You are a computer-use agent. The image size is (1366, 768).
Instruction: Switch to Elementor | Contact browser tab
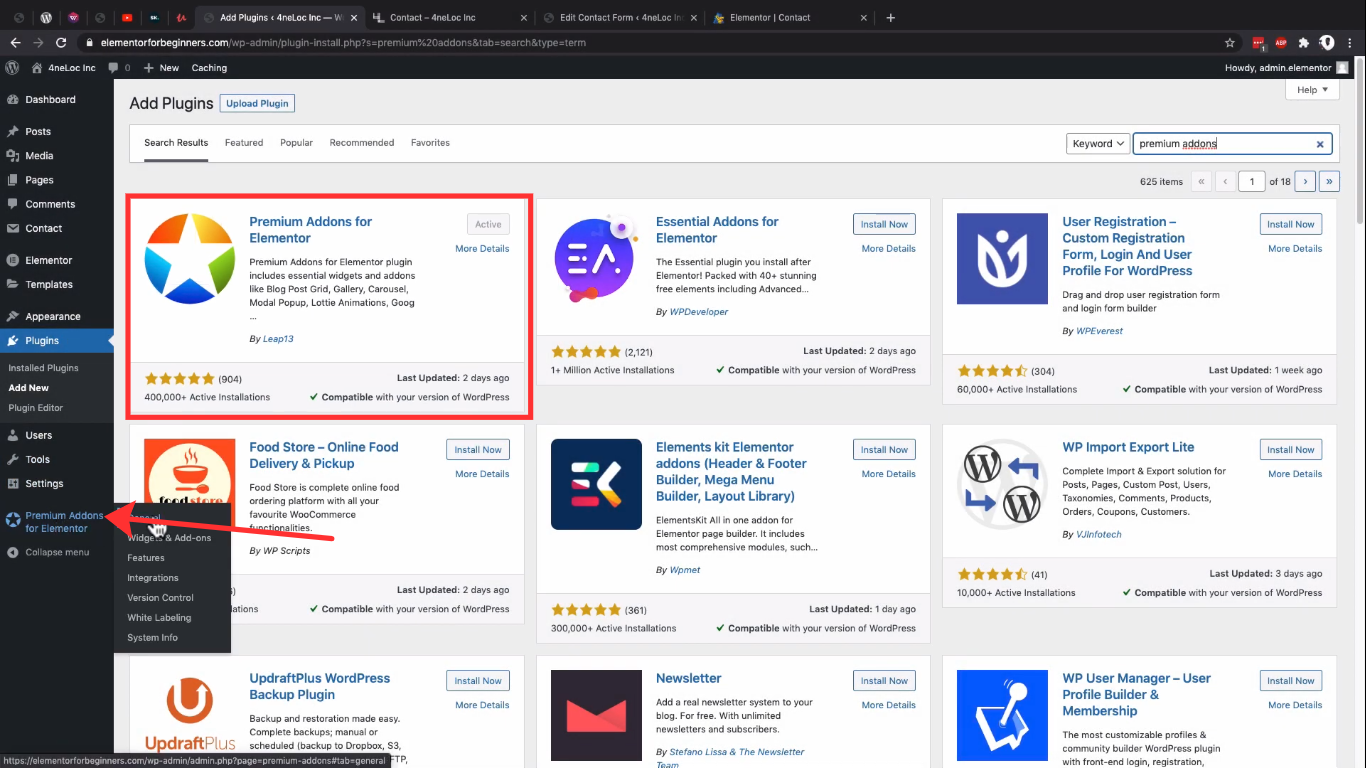(789, 17)
